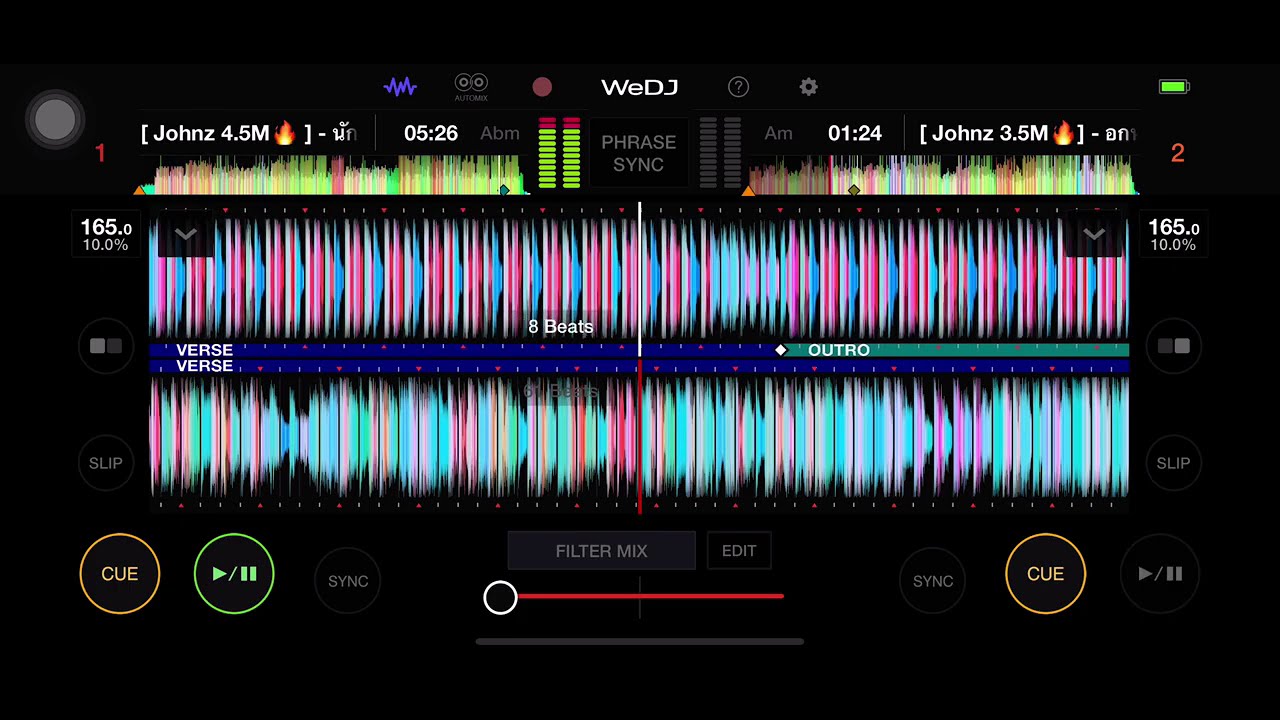Screen dimensions: 1280x720
Task: Tap deck 1 remaining time 05:26
Action: pyautogui.click(x=431, y=133)
